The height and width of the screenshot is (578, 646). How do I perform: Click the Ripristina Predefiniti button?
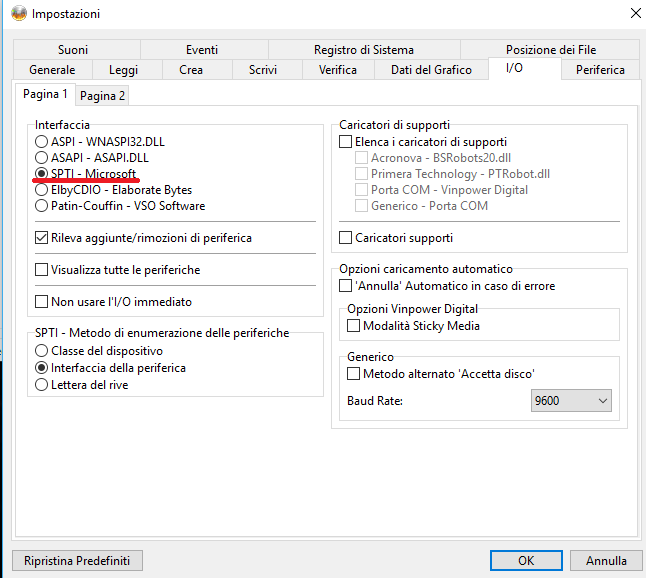(x=77, y=560)
